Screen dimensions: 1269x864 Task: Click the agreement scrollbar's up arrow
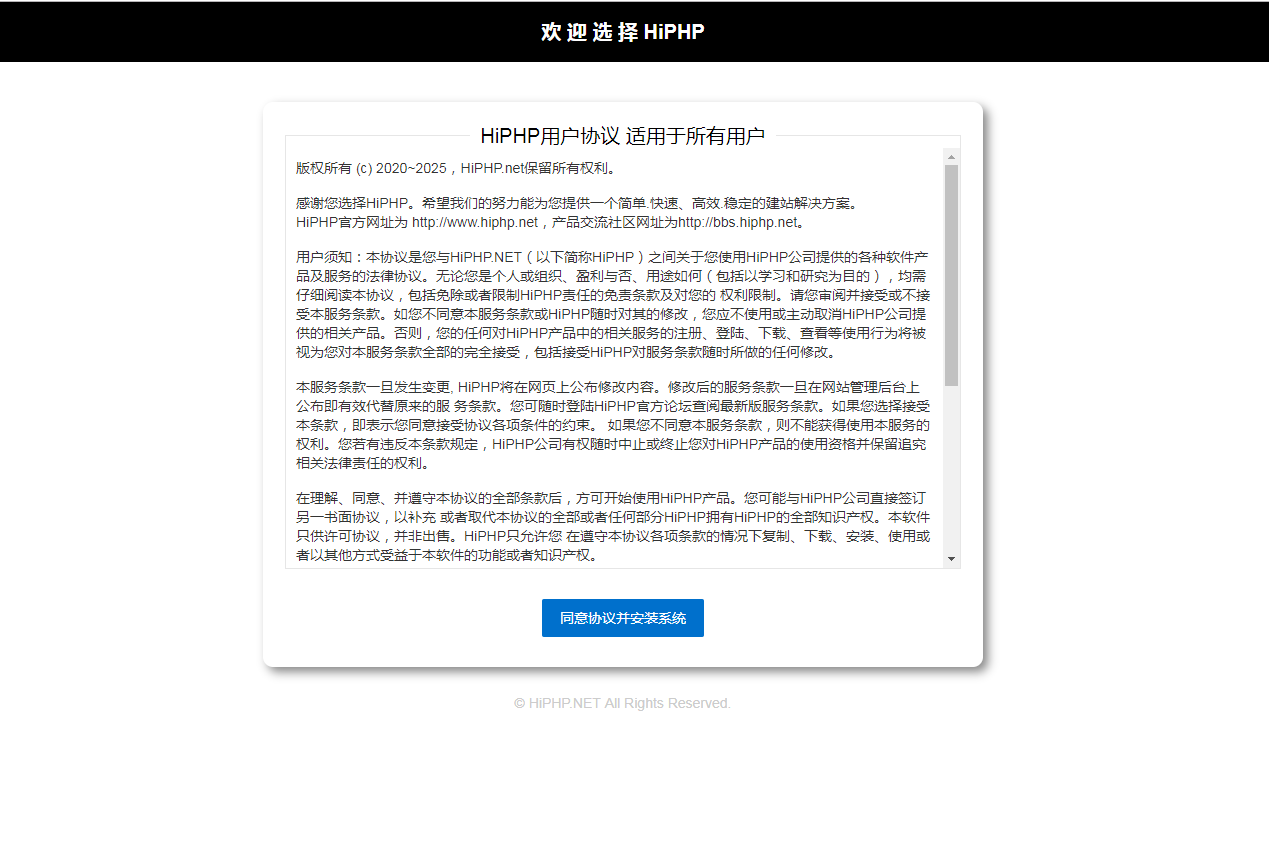click(951, 157)
